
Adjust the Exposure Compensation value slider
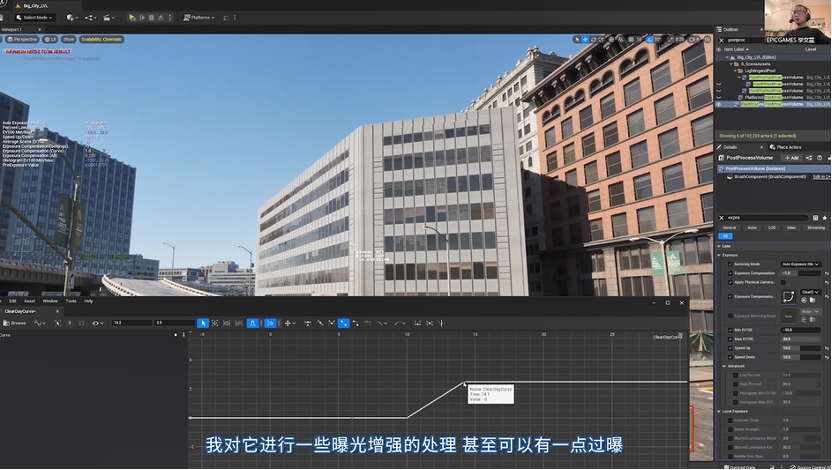pos(801,273)
